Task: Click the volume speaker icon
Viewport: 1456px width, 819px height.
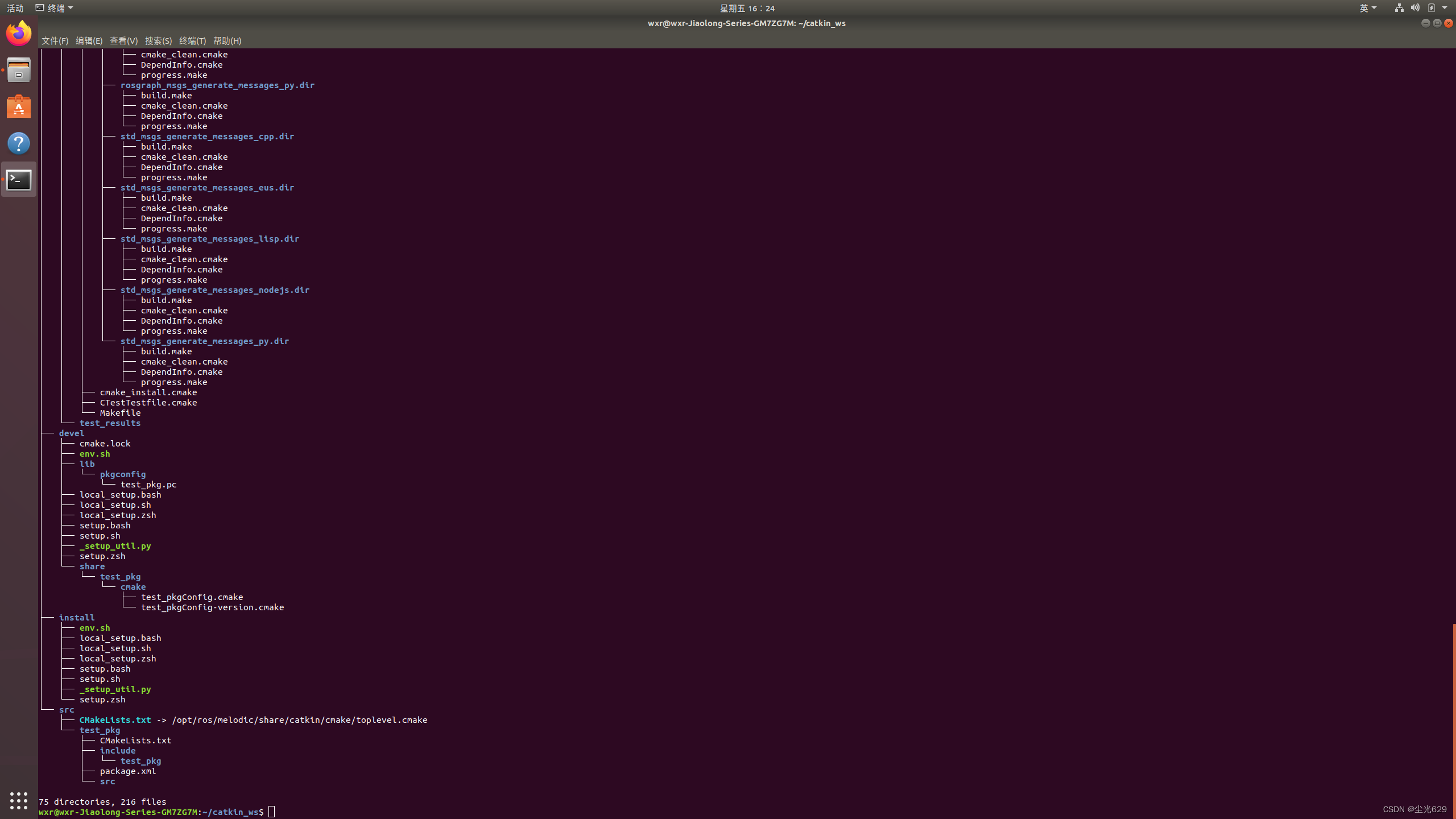Action: (1415, 8)
